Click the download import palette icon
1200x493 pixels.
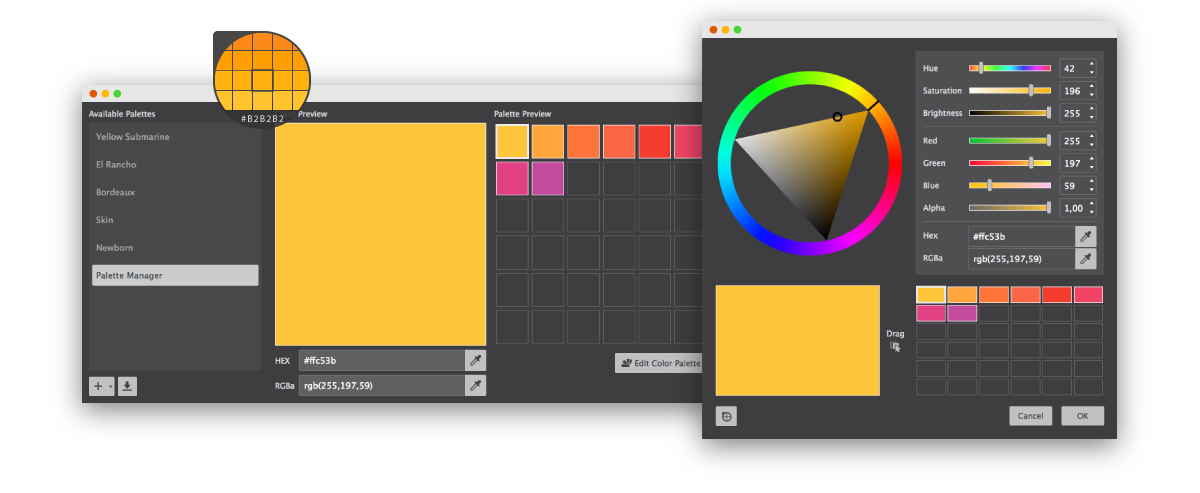pyautogui.click(x=127, y=386)
